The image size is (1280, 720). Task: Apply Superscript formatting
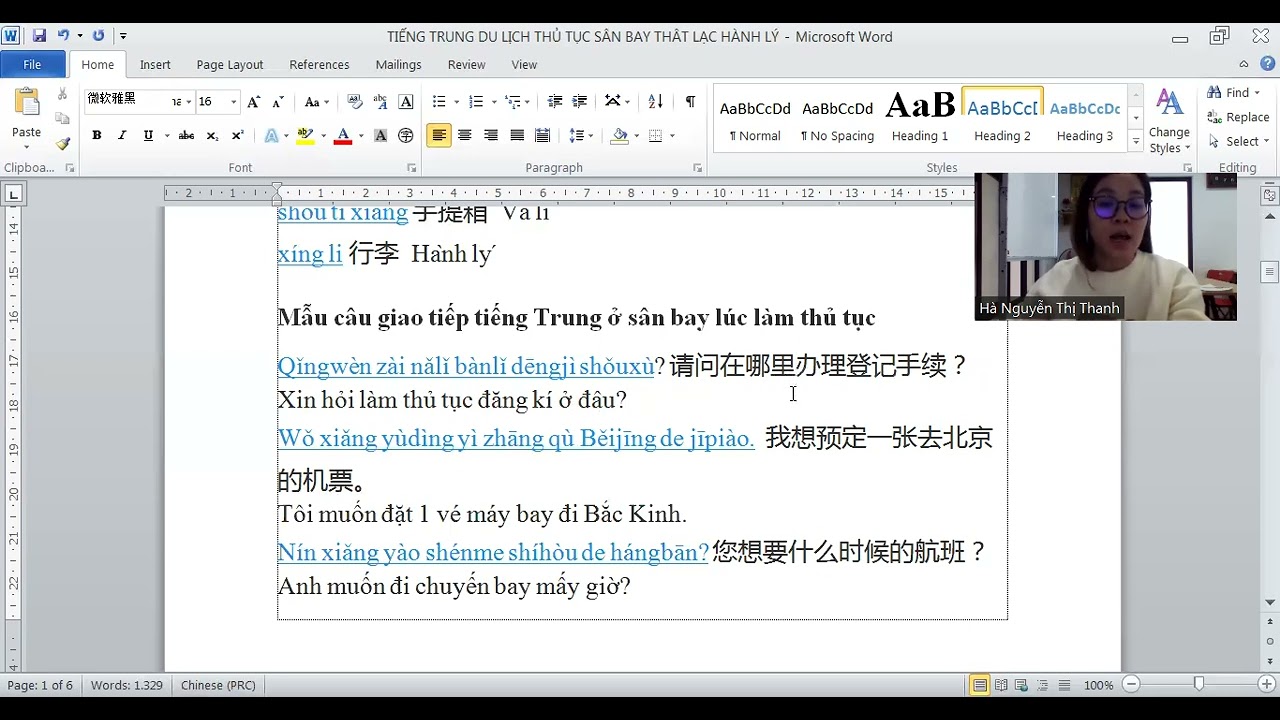click(x=237, y=136)
